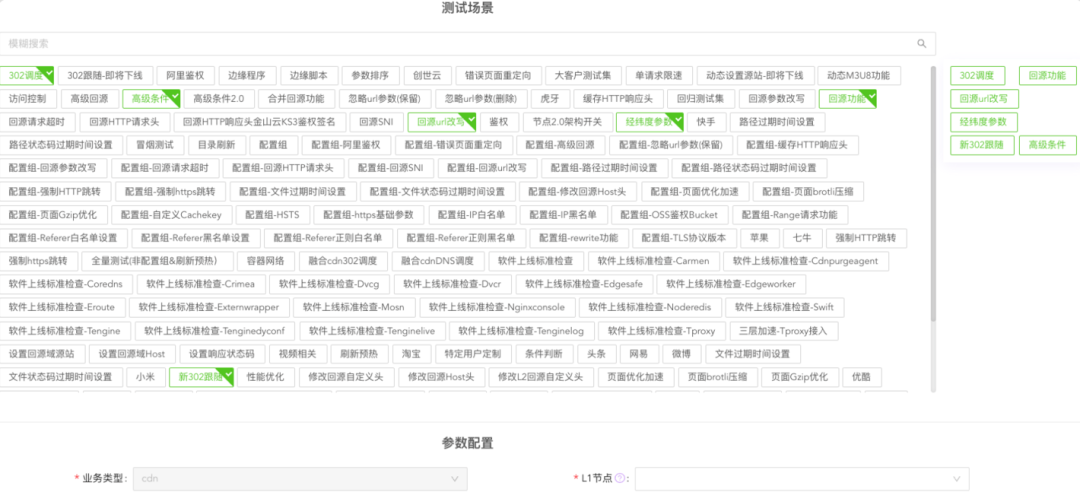Choose 软件上线标准检查-Swift tag
1080x492 pixels.
point(785,307)
